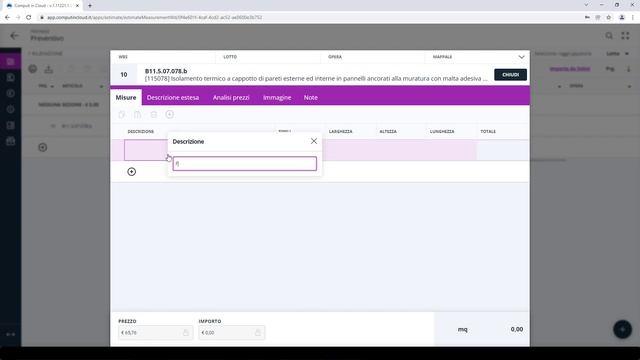The image size is (640, 360).
Task: Click the add circle in background list
Action: tap(42, 147)
